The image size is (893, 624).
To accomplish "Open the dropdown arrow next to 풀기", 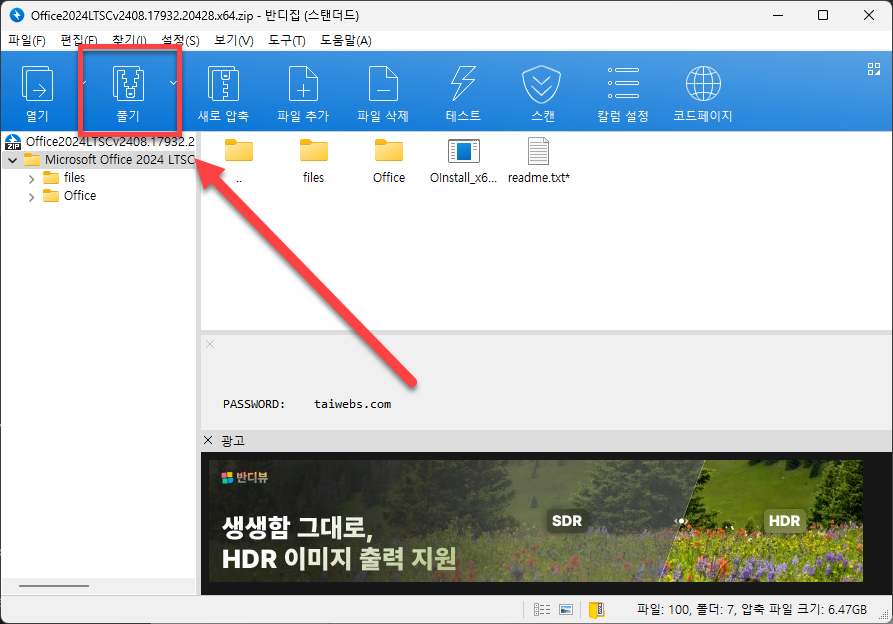I will click(173, 83).
